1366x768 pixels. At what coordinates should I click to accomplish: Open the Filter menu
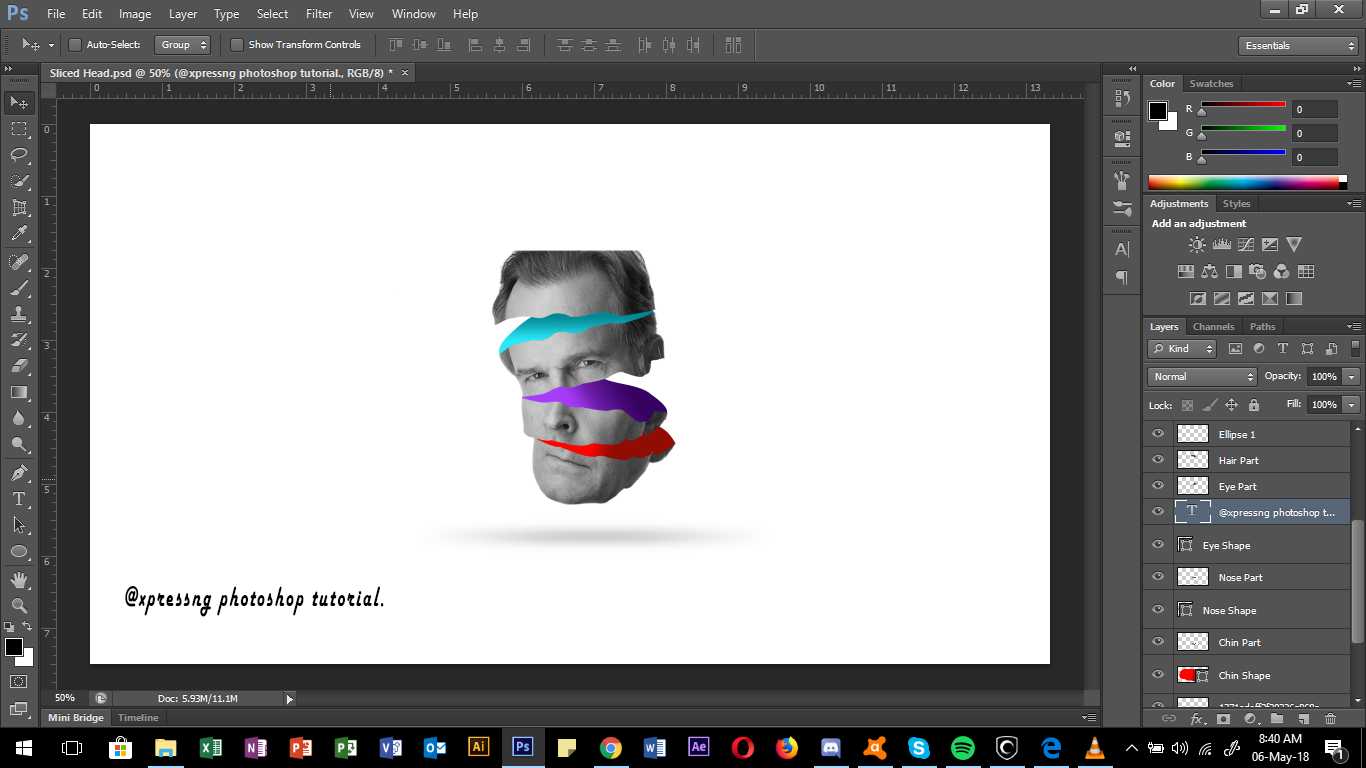[x=318, y=13]
